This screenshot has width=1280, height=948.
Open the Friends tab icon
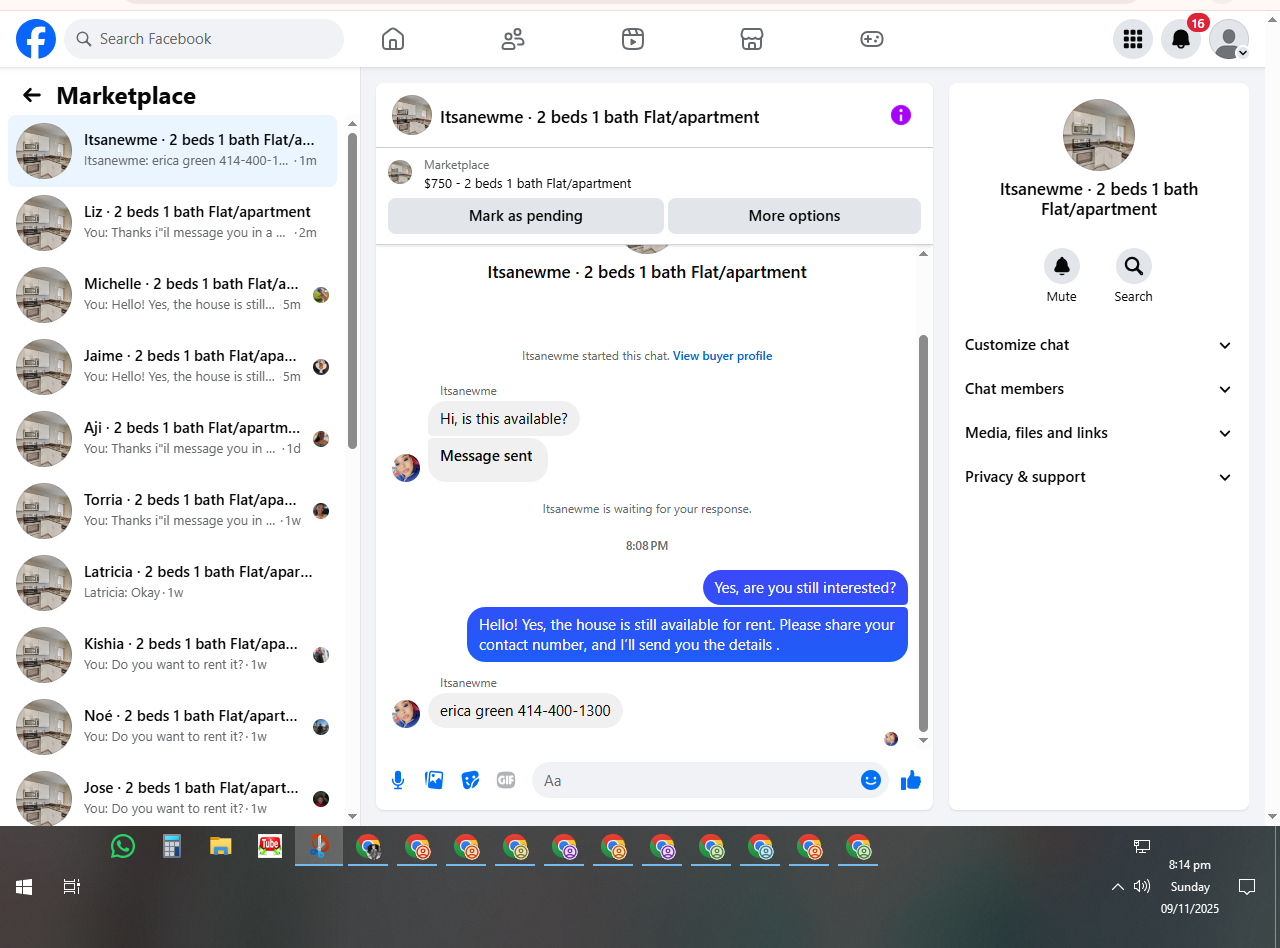click(x=513, y=39)
